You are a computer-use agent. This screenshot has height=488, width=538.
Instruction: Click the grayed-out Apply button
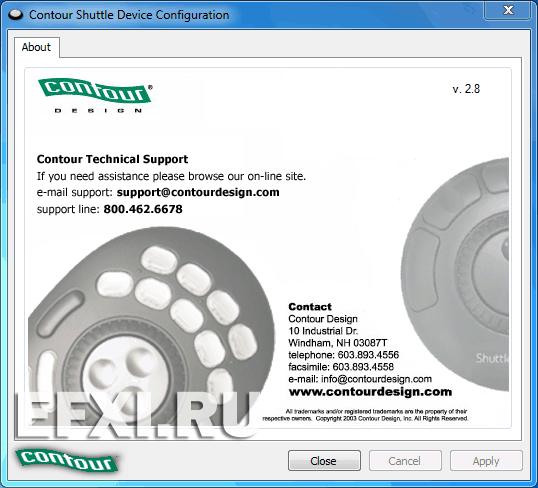[x=486, y=461]
